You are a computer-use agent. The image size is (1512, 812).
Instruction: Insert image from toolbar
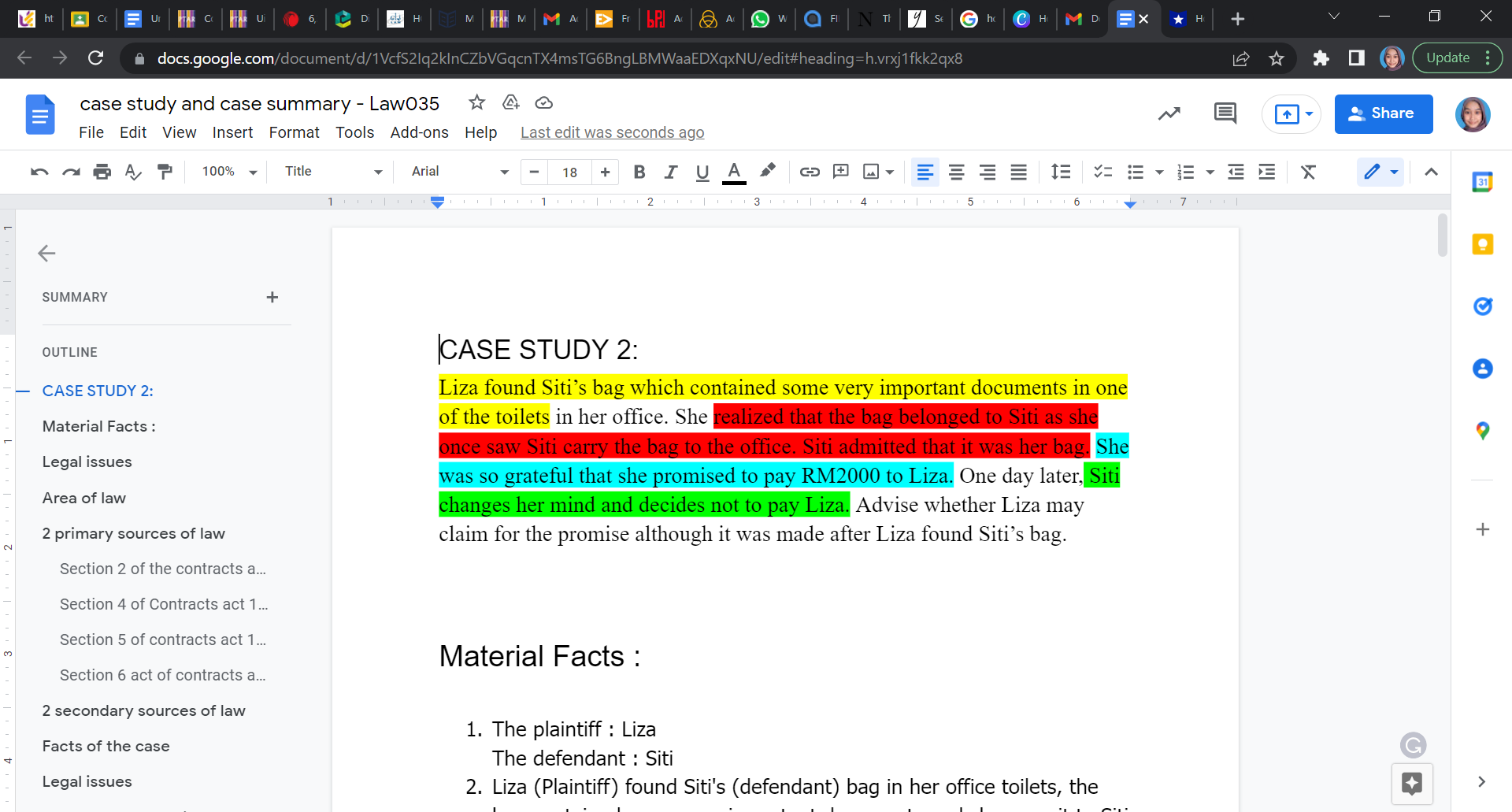click(871, 172)
